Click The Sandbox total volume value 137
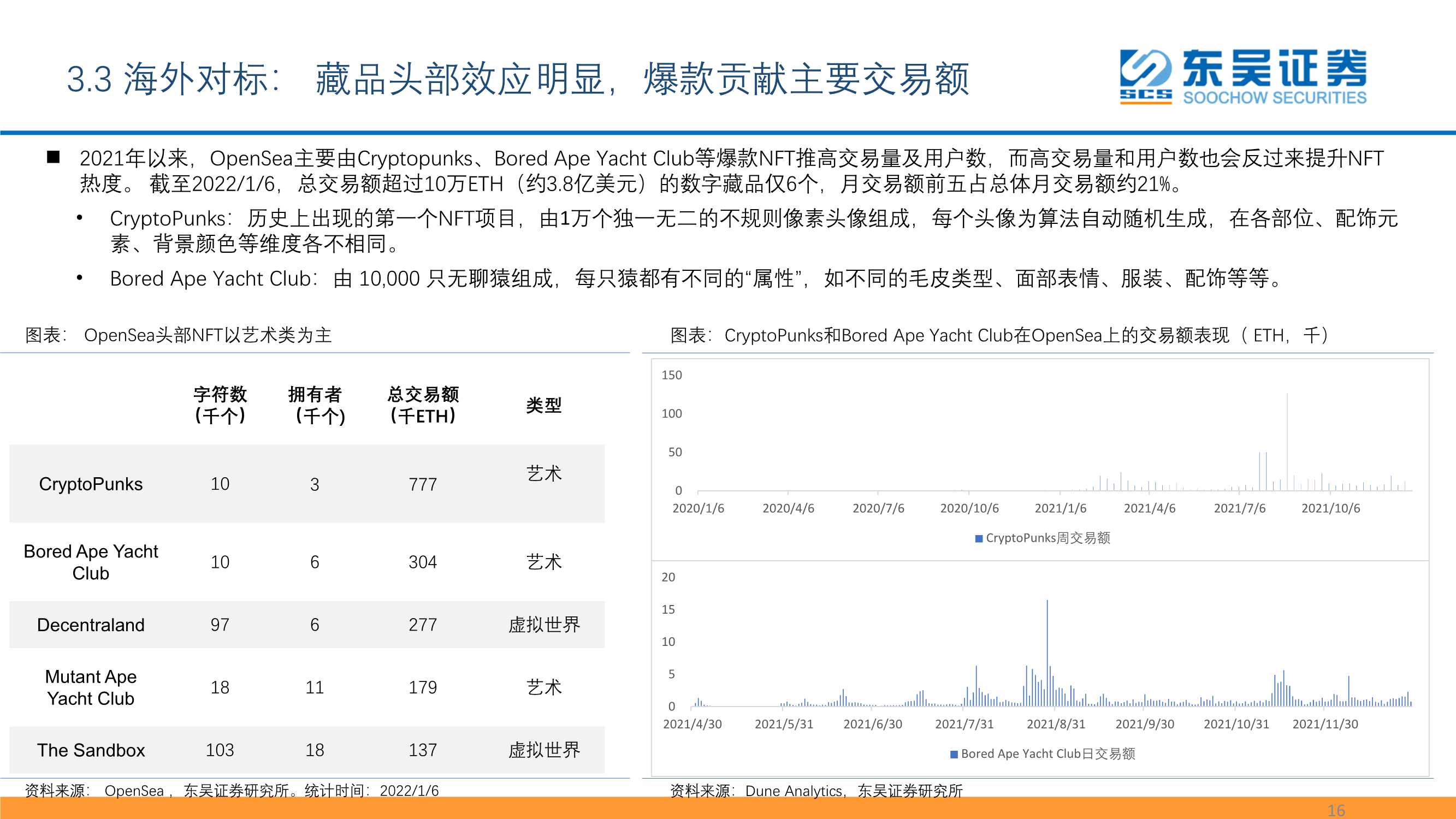 (423, 751)
